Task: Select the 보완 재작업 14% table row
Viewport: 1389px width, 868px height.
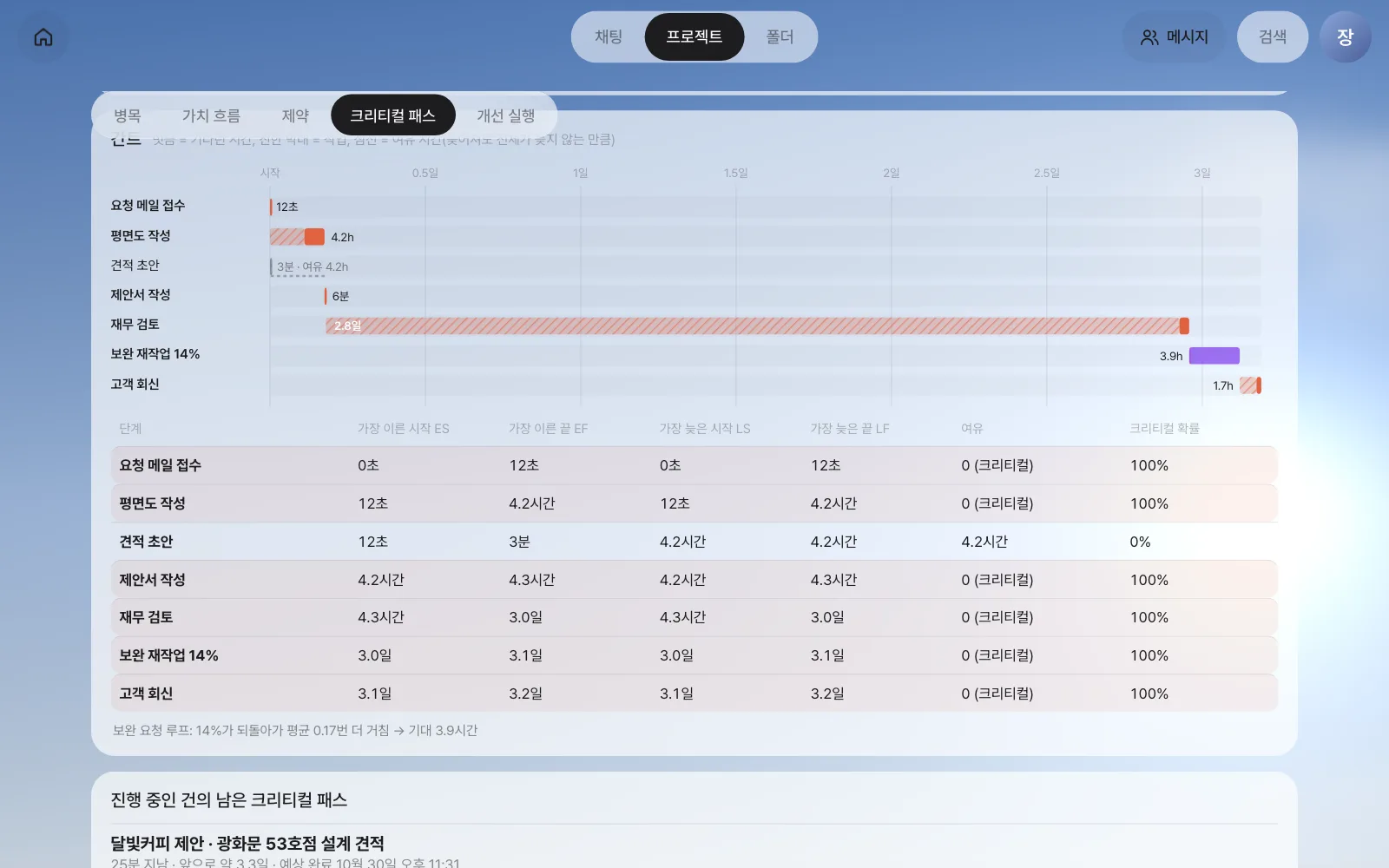Action: [x=694, y=655]
